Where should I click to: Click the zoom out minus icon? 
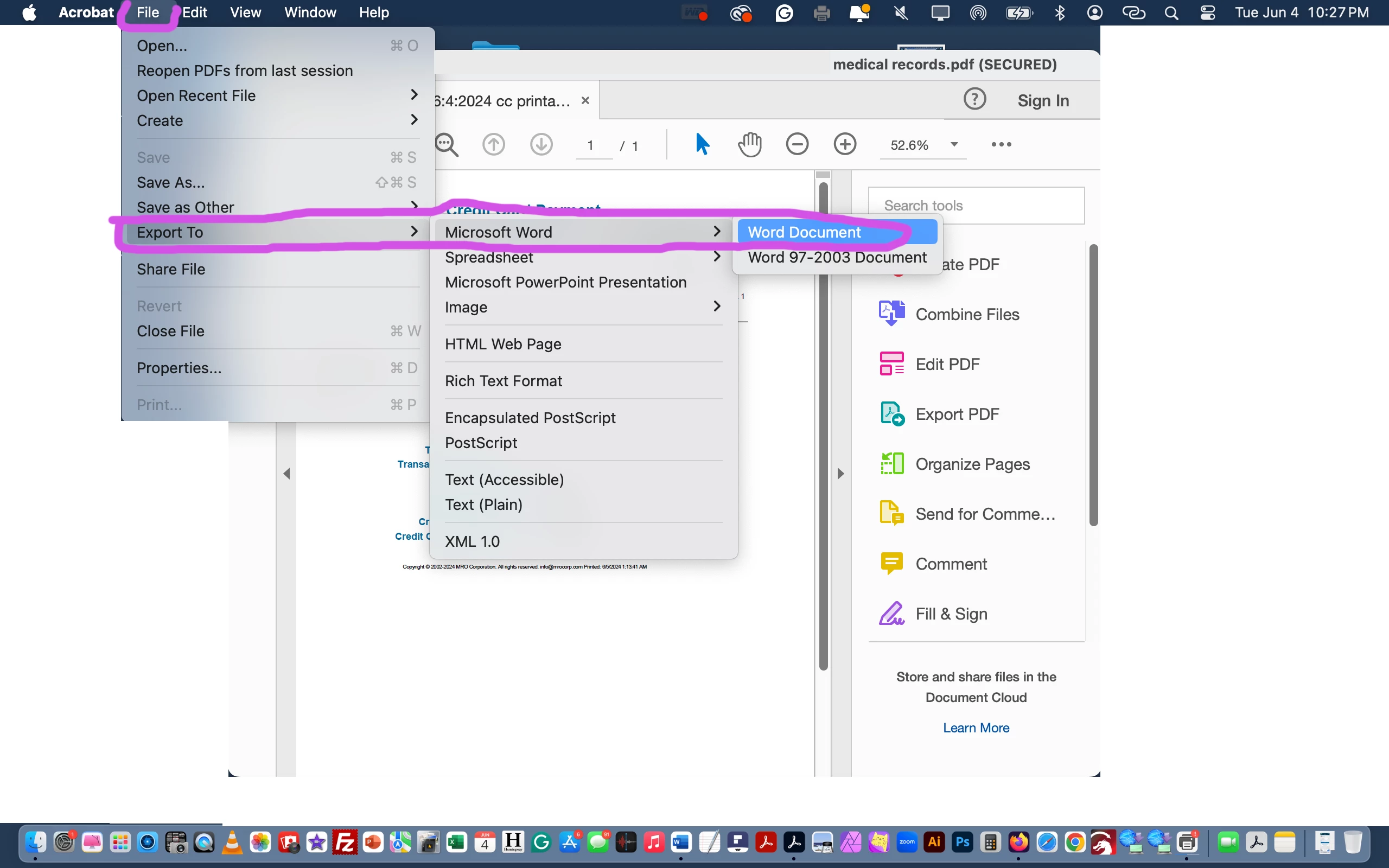[x=797, y=144]
